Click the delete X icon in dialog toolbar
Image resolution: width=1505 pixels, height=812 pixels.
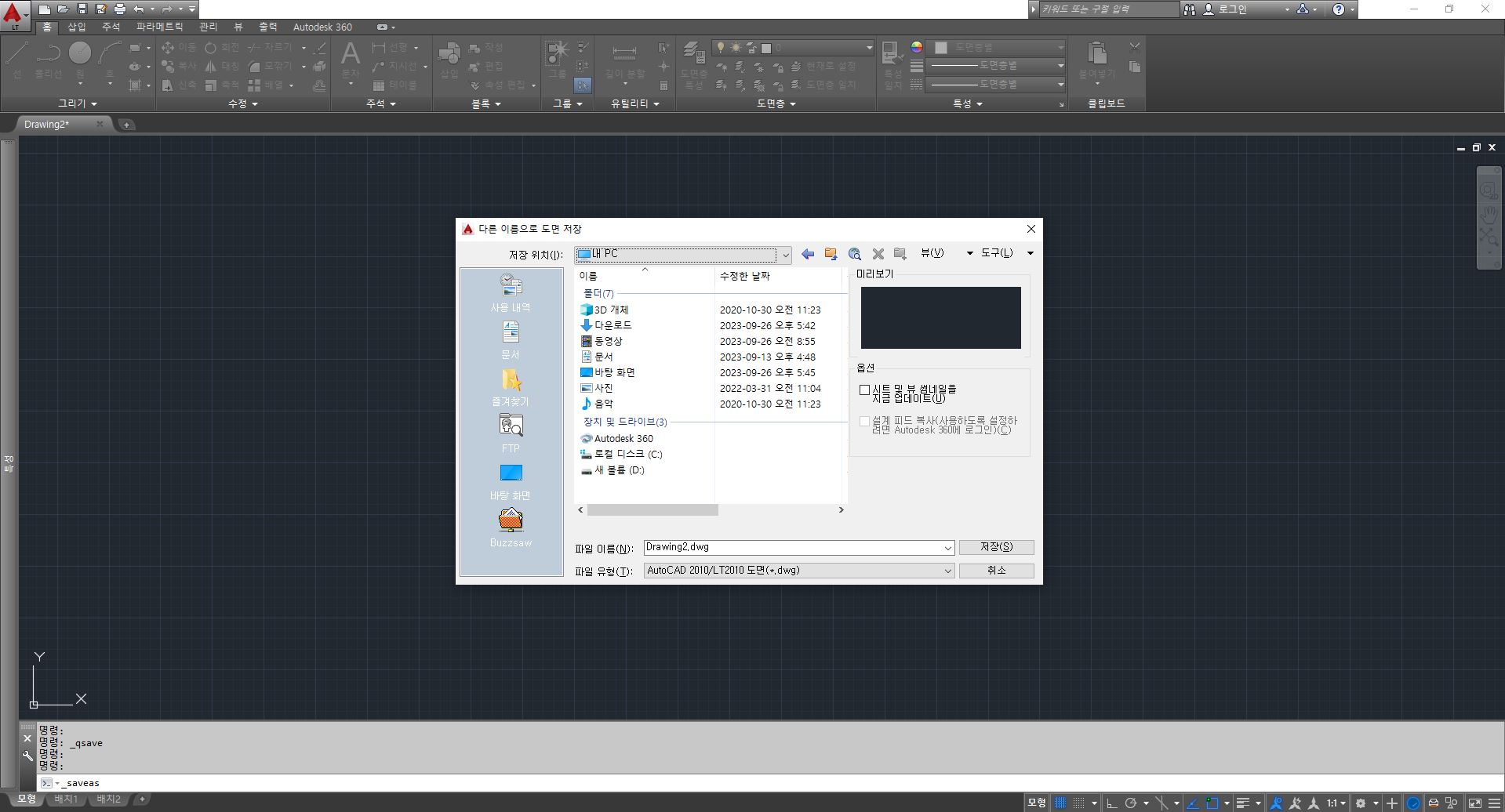pos(878,254)
